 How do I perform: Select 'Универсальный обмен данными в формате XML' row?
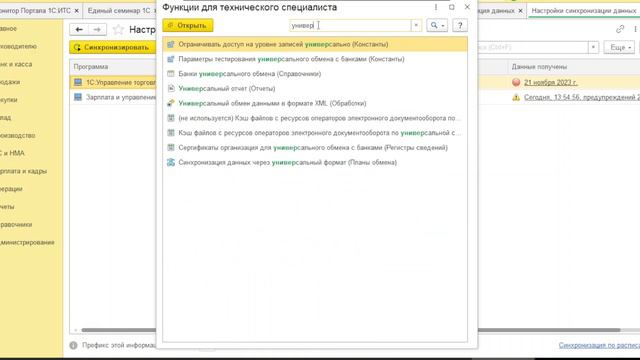coord(315,103)
